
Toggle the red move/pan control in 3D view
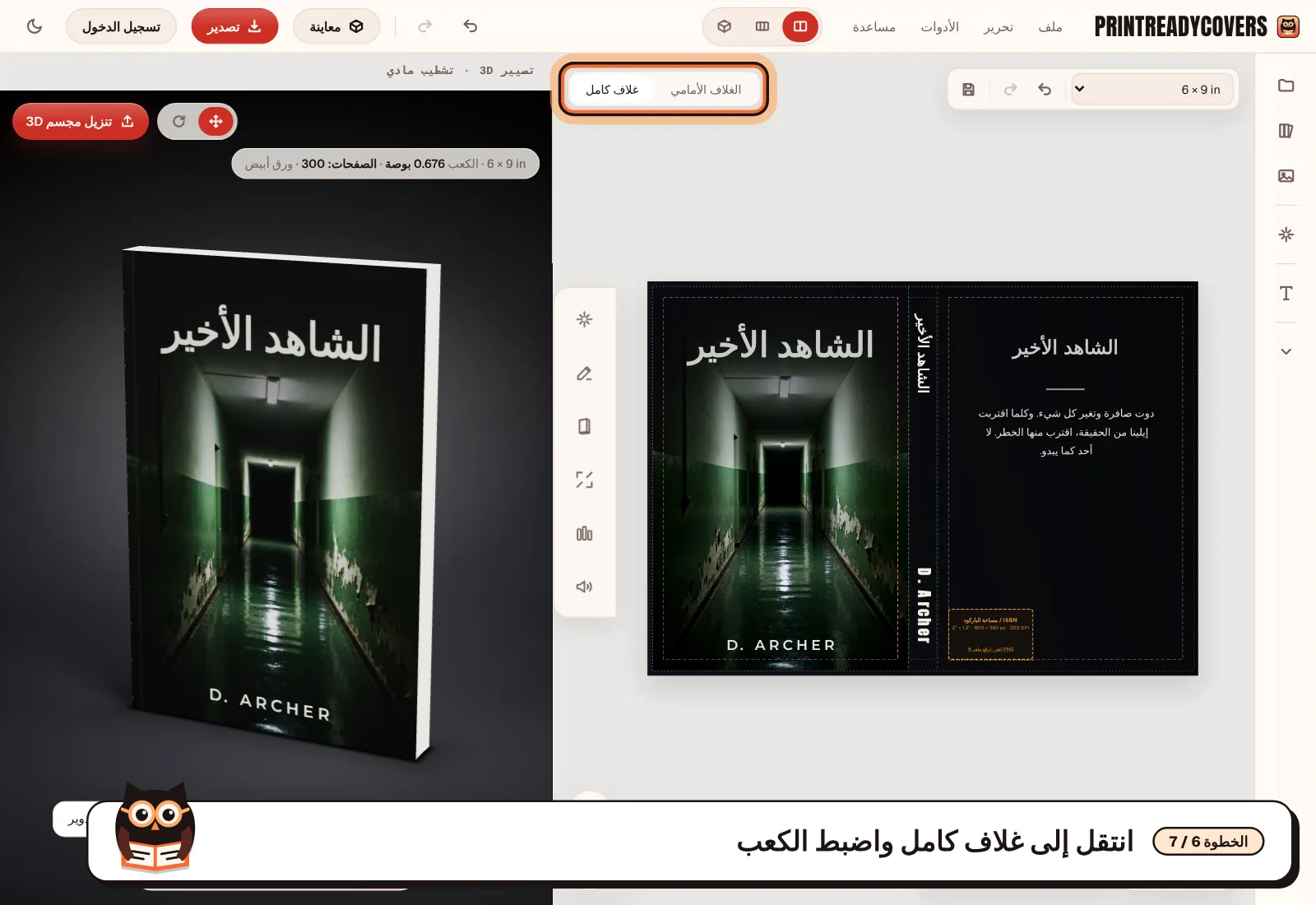point(216,122)
